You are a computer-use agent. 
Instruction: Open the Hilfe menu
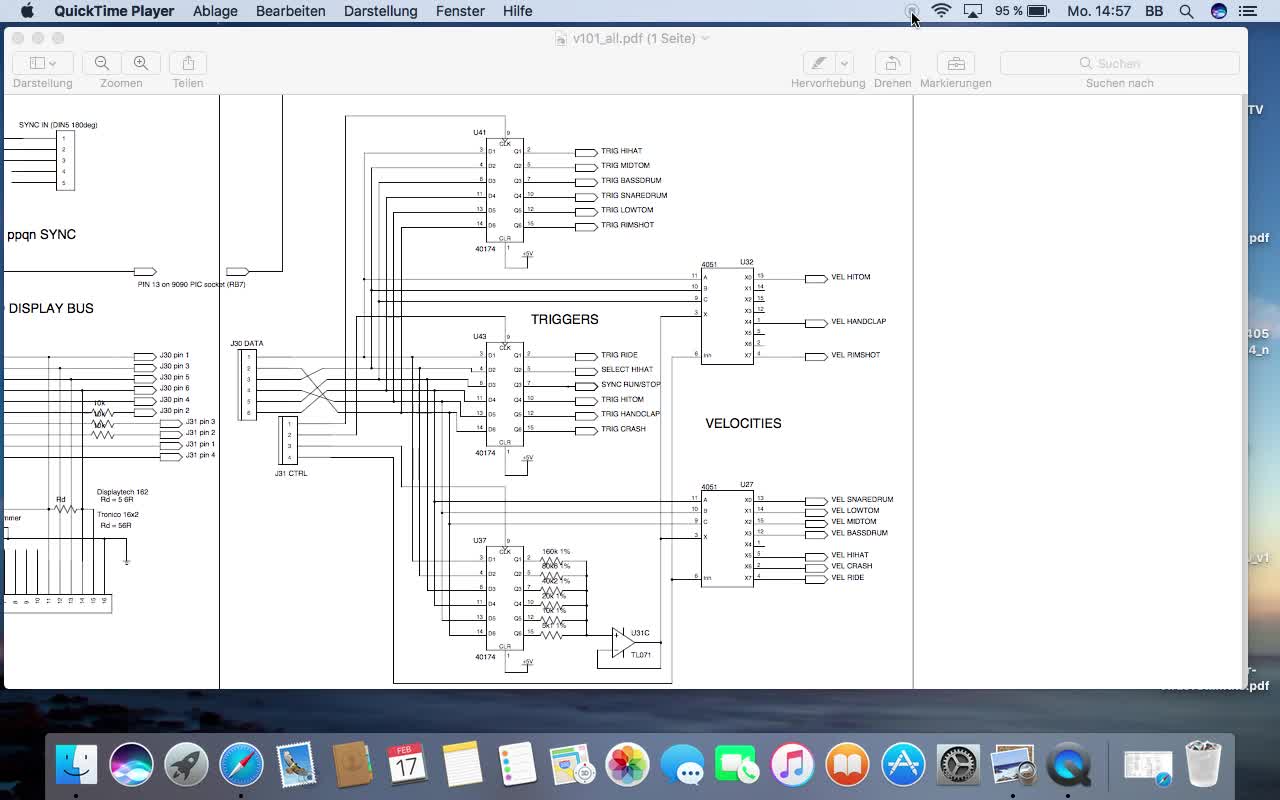click(x=517, y=11)
